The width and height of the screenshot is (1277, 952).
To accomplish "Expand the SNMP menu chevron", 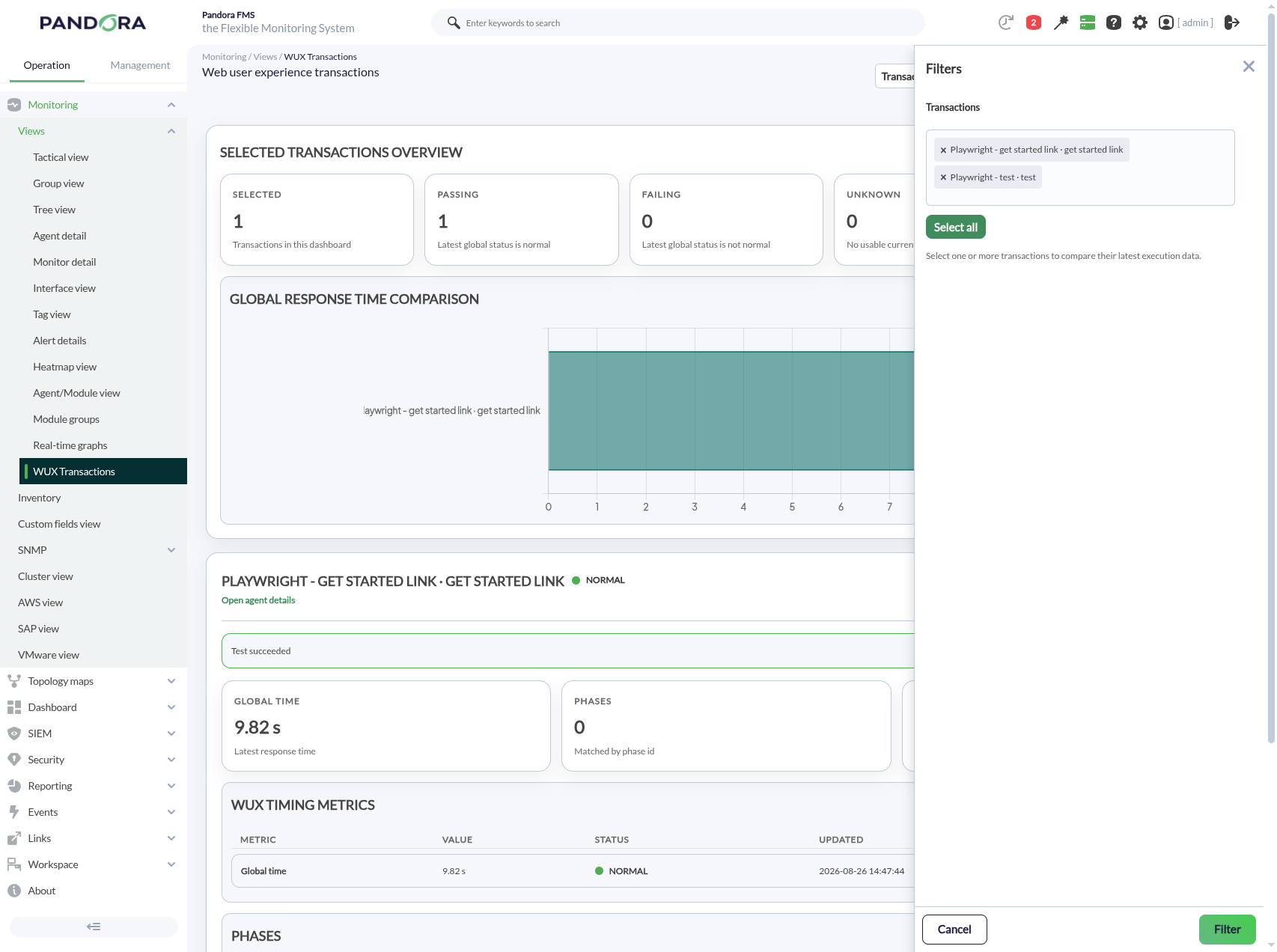I will pos(171,550).
